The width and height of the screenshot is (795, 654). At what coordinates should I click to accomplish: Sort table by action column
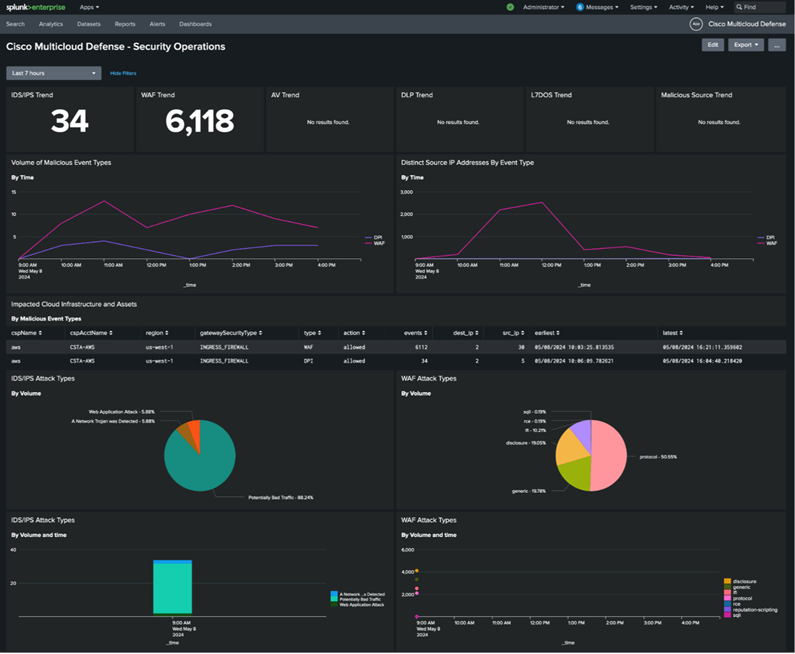coord(354,333)
